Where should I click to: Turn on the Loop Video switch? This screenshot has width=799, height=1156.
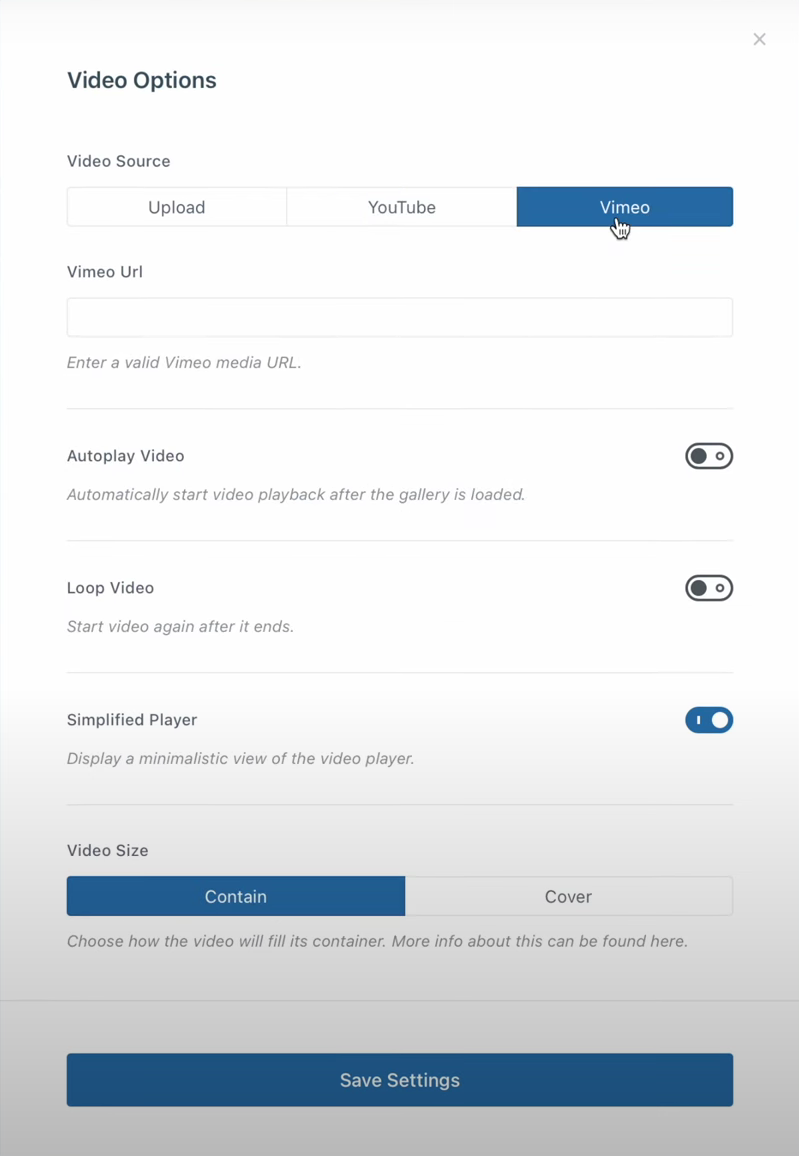point(708,588)
